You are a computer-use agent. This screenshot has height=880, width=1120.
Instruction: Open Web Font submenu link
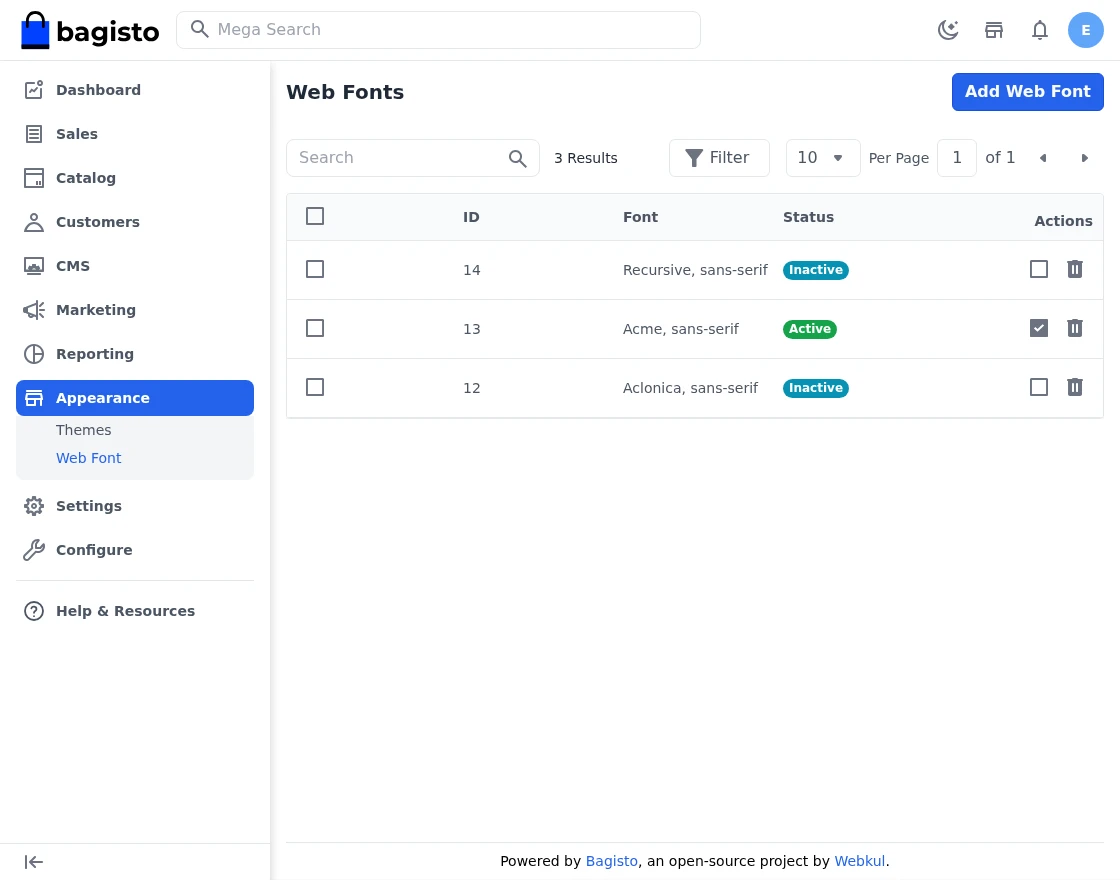pos(89,458)
